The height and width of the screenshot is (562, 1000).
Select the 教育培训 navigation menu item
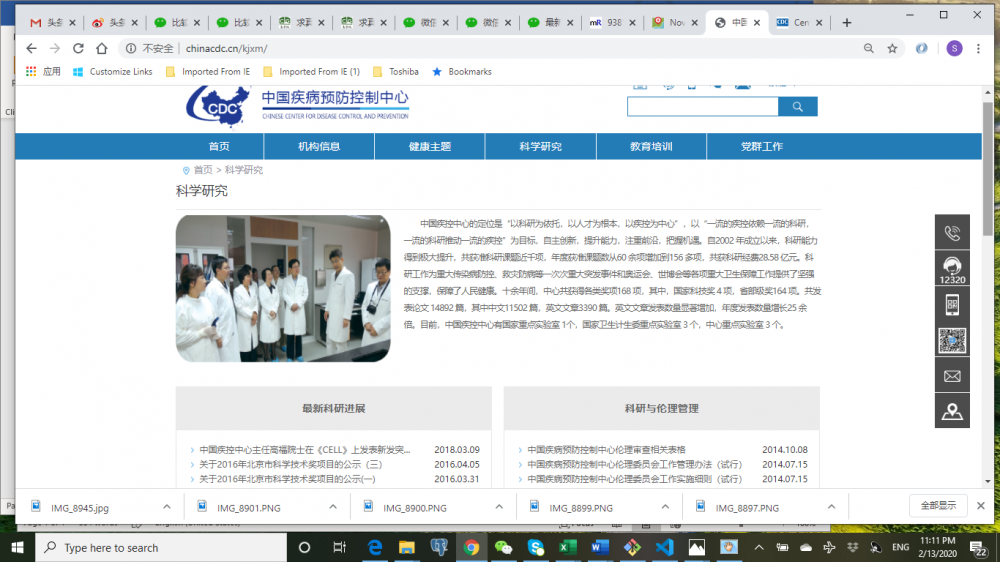[x=650, y=147]
